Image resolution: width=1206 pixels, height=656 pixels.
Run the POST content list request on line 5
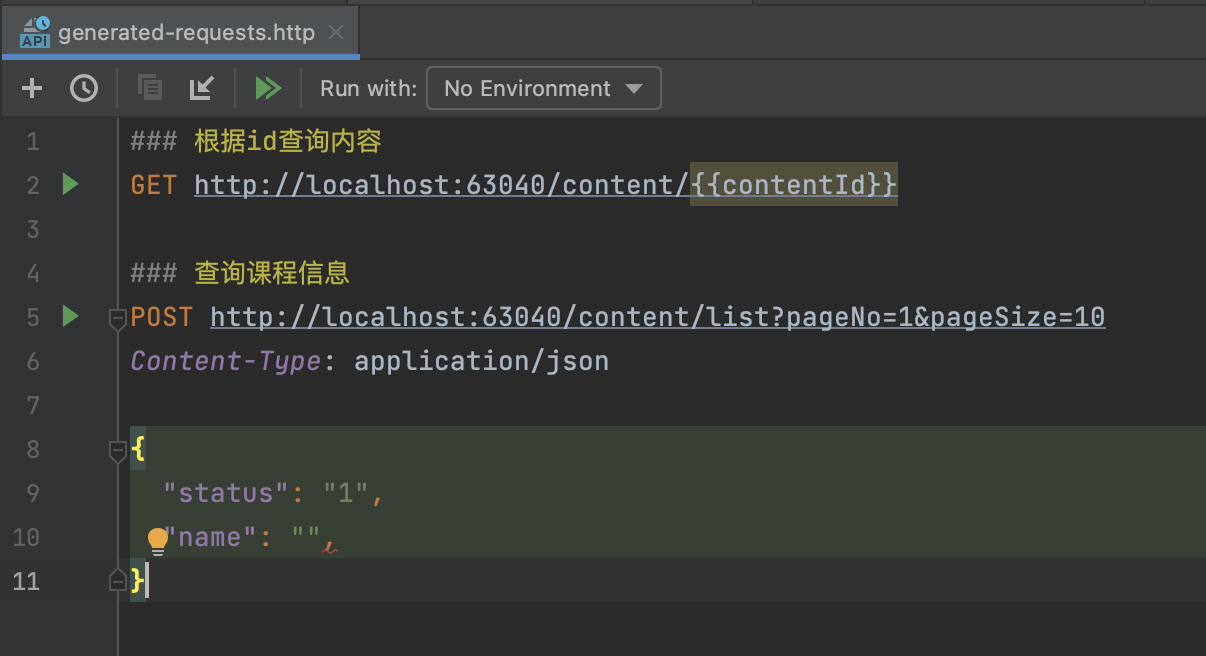70,317
